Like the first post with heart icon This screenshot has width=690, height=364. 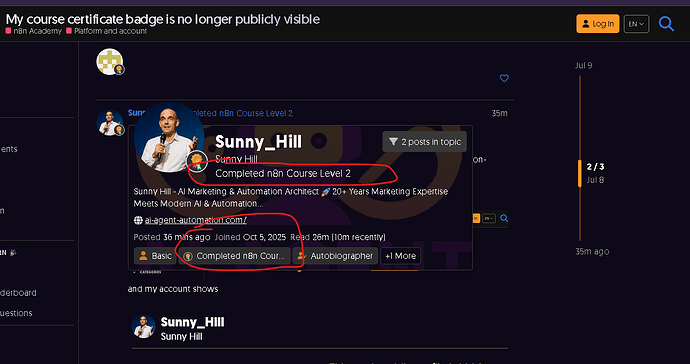pyautogui.click(x=504, y=78)
